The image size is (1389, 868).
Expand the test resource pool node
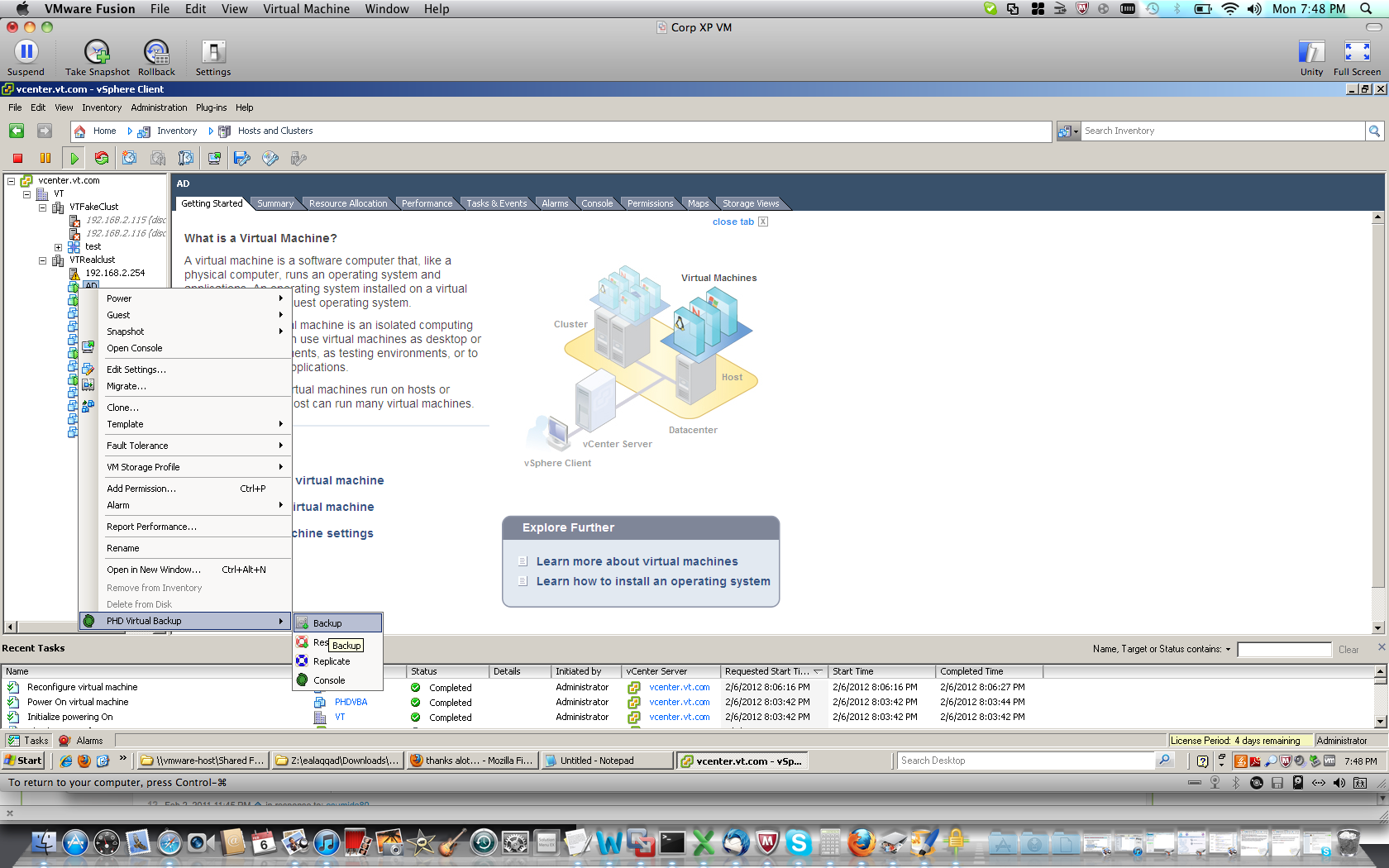[59, 246]
